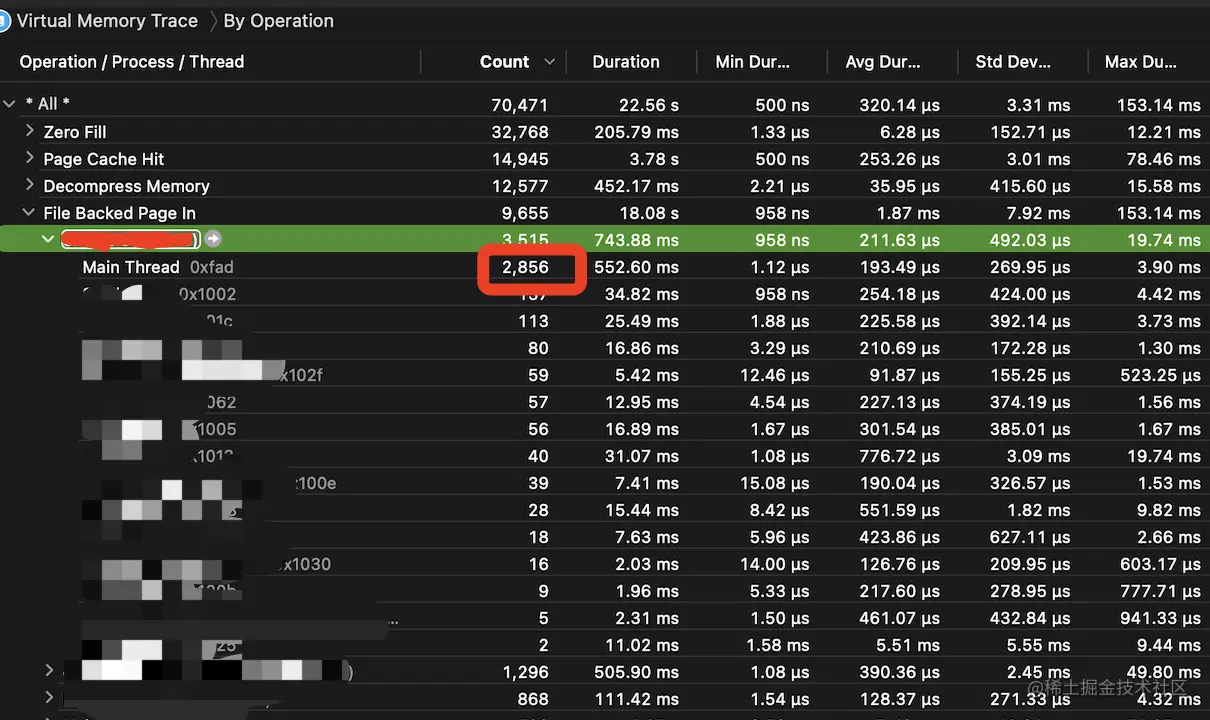Collapse the highlighted process row
This screenshot has width=1210, height=720.
[48, 239]
